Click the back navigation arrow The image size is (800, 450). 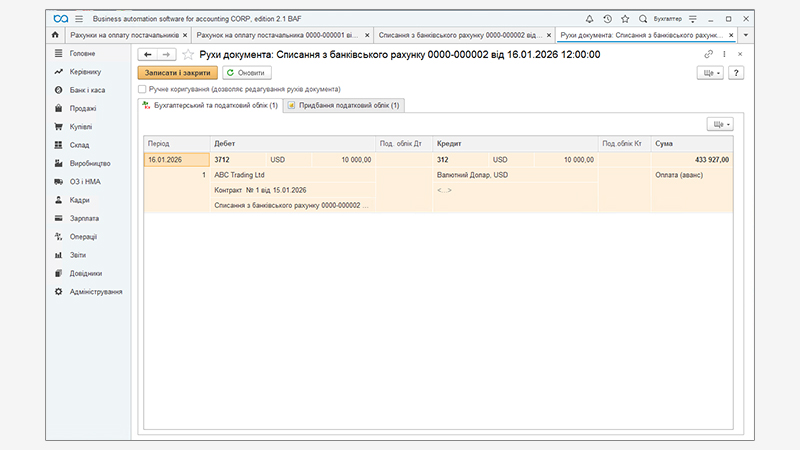[148, 54]
